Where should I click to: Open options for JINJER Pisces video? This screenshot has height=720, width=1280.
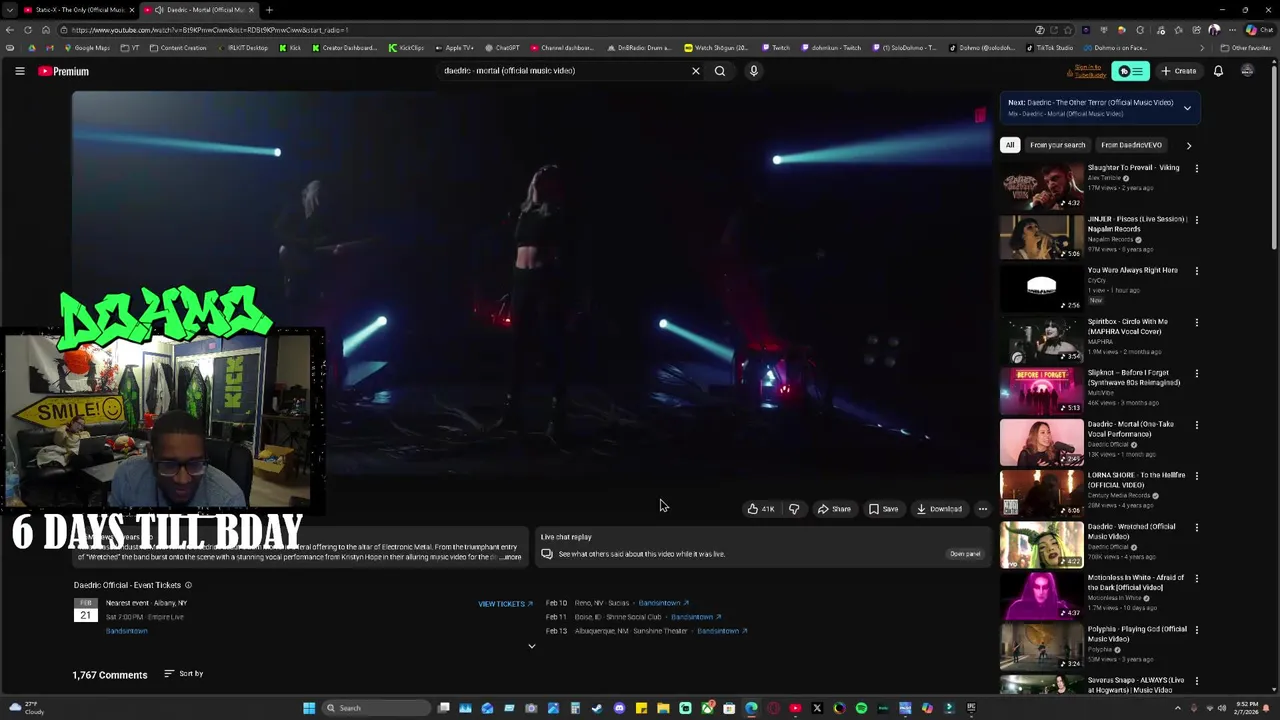(1196, 220)
